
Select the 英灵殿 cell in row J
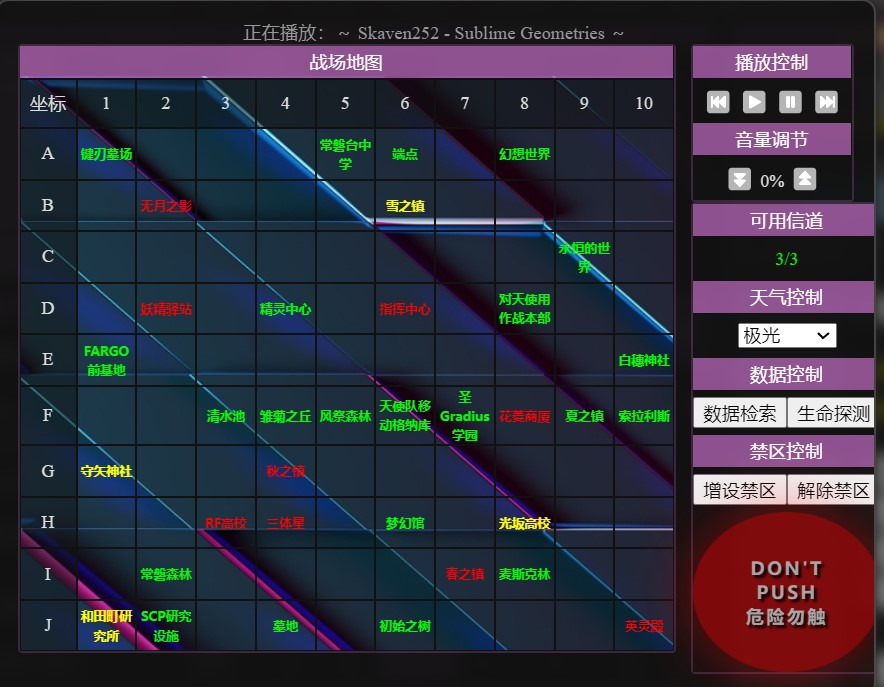(x=644, y=626)
